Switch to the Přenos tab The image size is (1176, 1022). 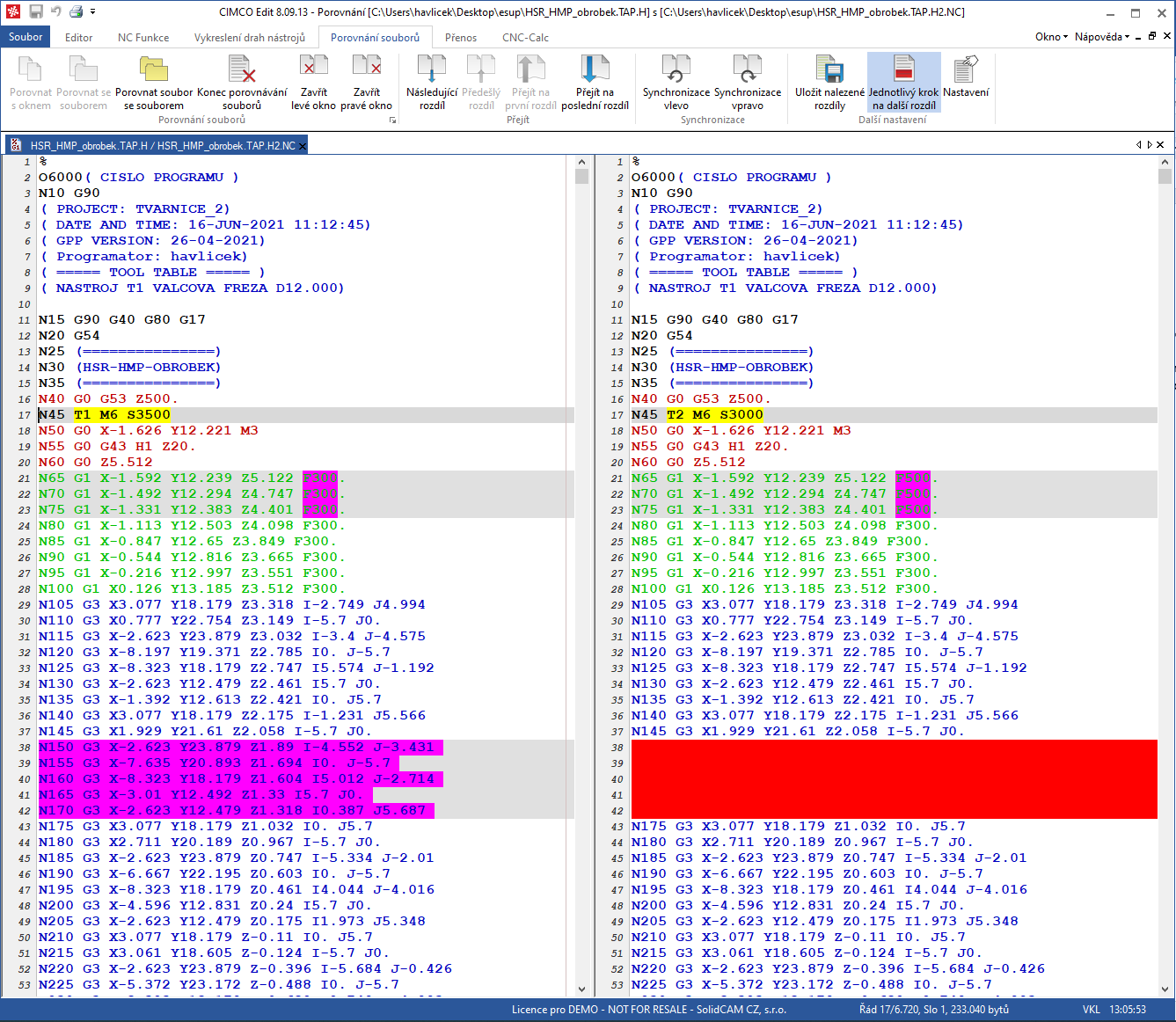coord(461,38)
